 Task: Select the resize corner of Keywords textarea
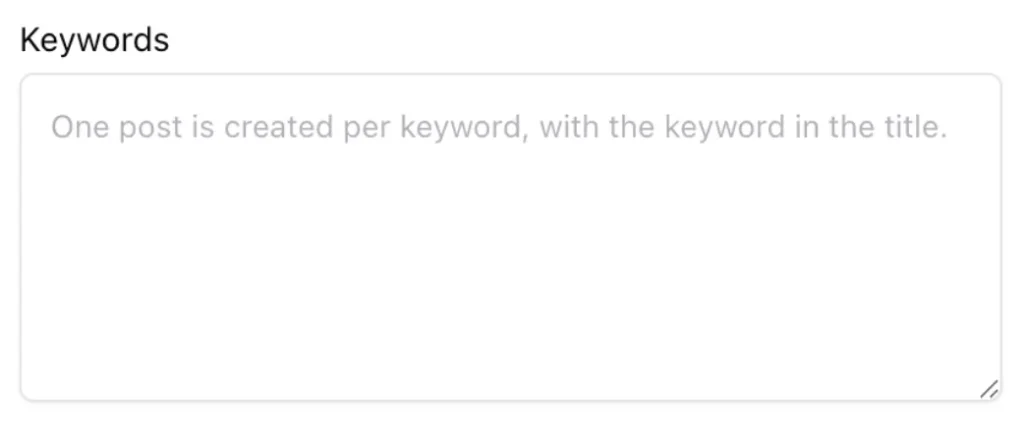989,389
